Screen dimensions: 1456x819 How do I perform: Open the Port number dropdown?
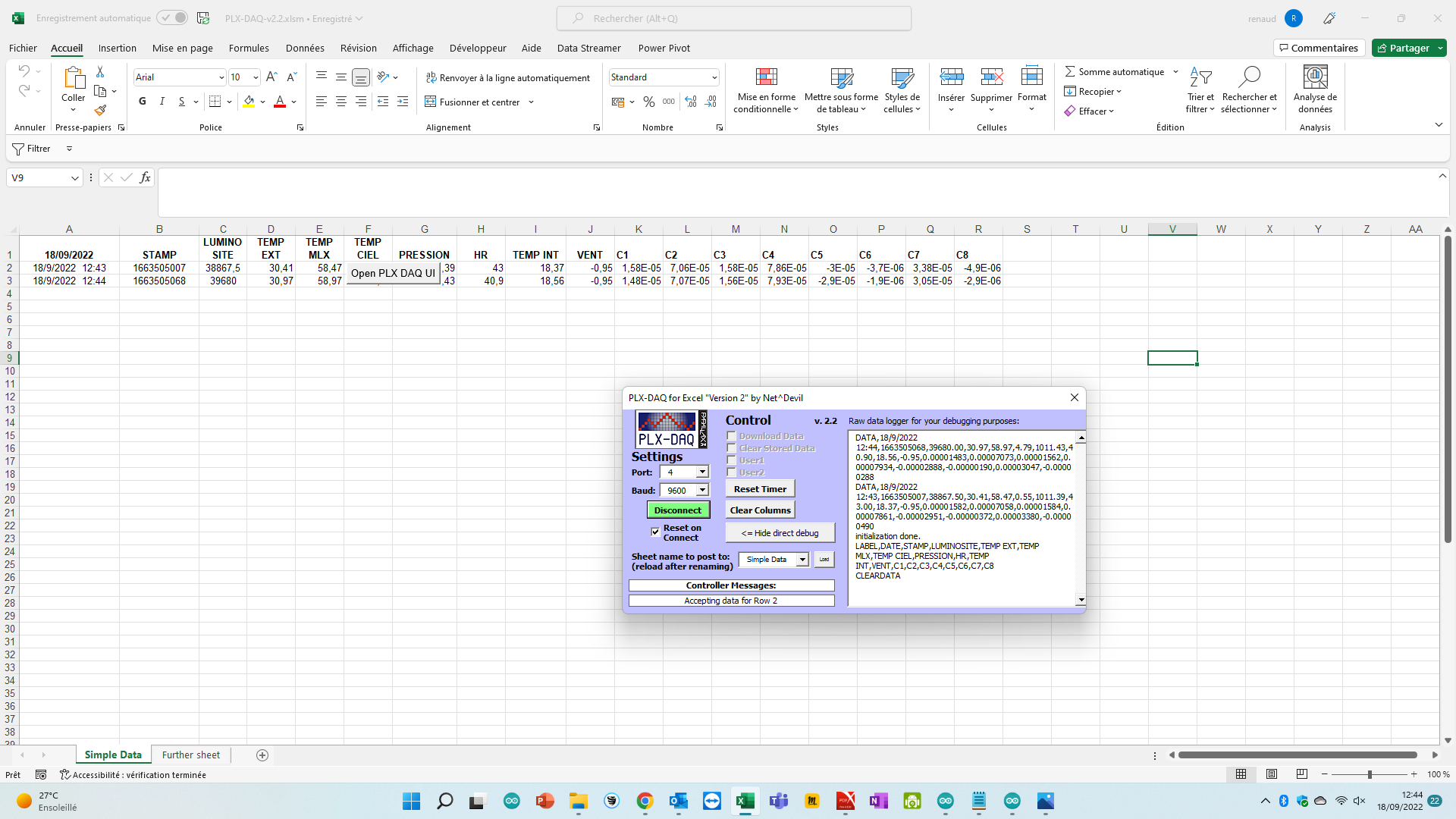(x=702, y=472)
